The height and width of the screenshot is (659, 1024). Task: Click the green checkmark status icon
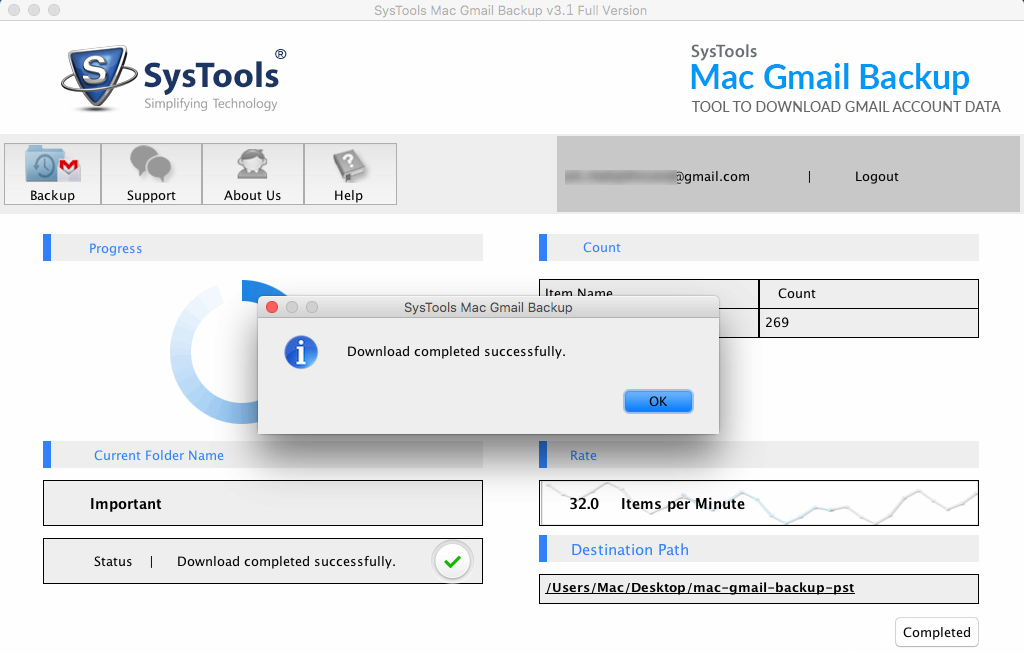[x=452, y=561]
